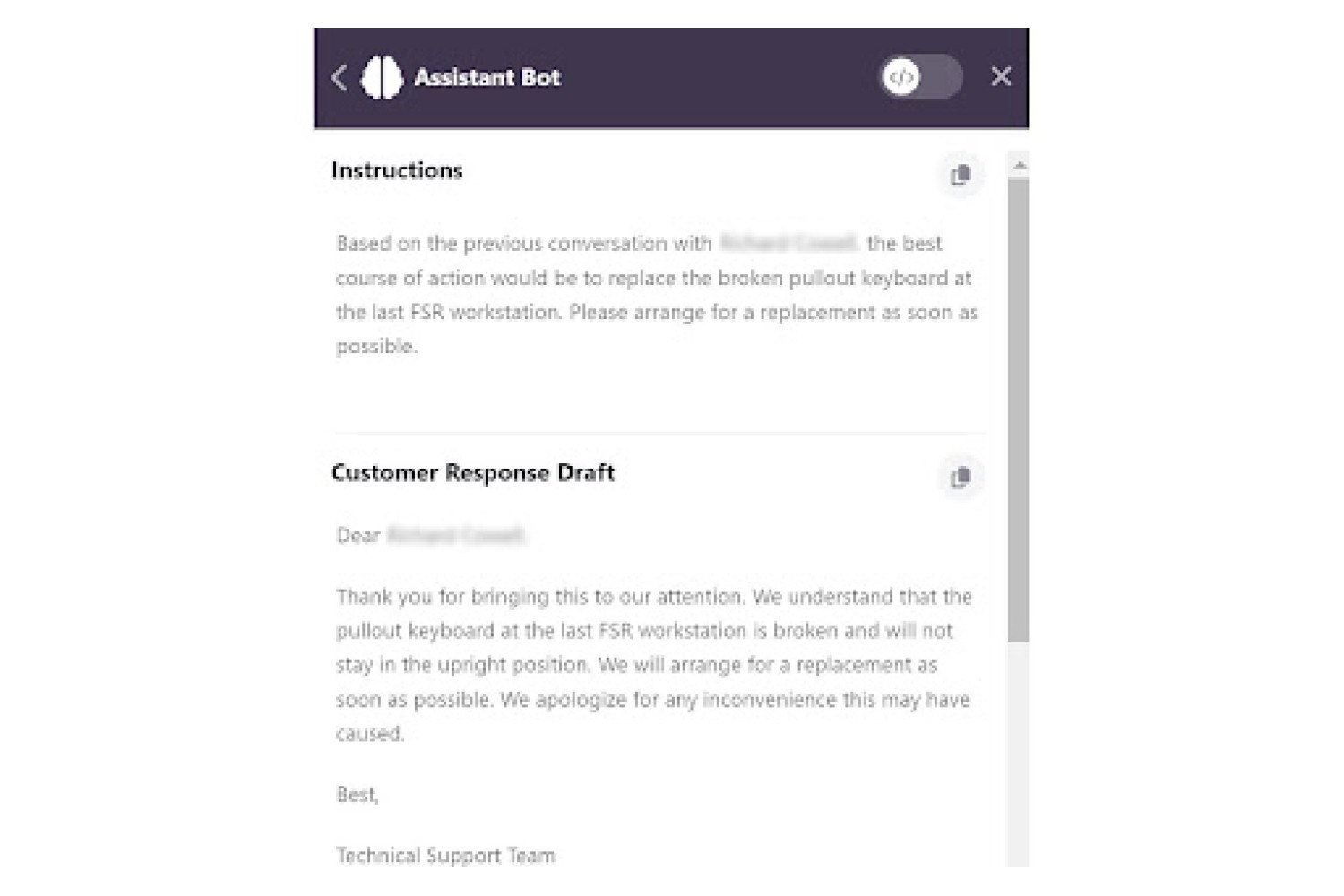Click the divider line between sections

[x=661, y=434]
